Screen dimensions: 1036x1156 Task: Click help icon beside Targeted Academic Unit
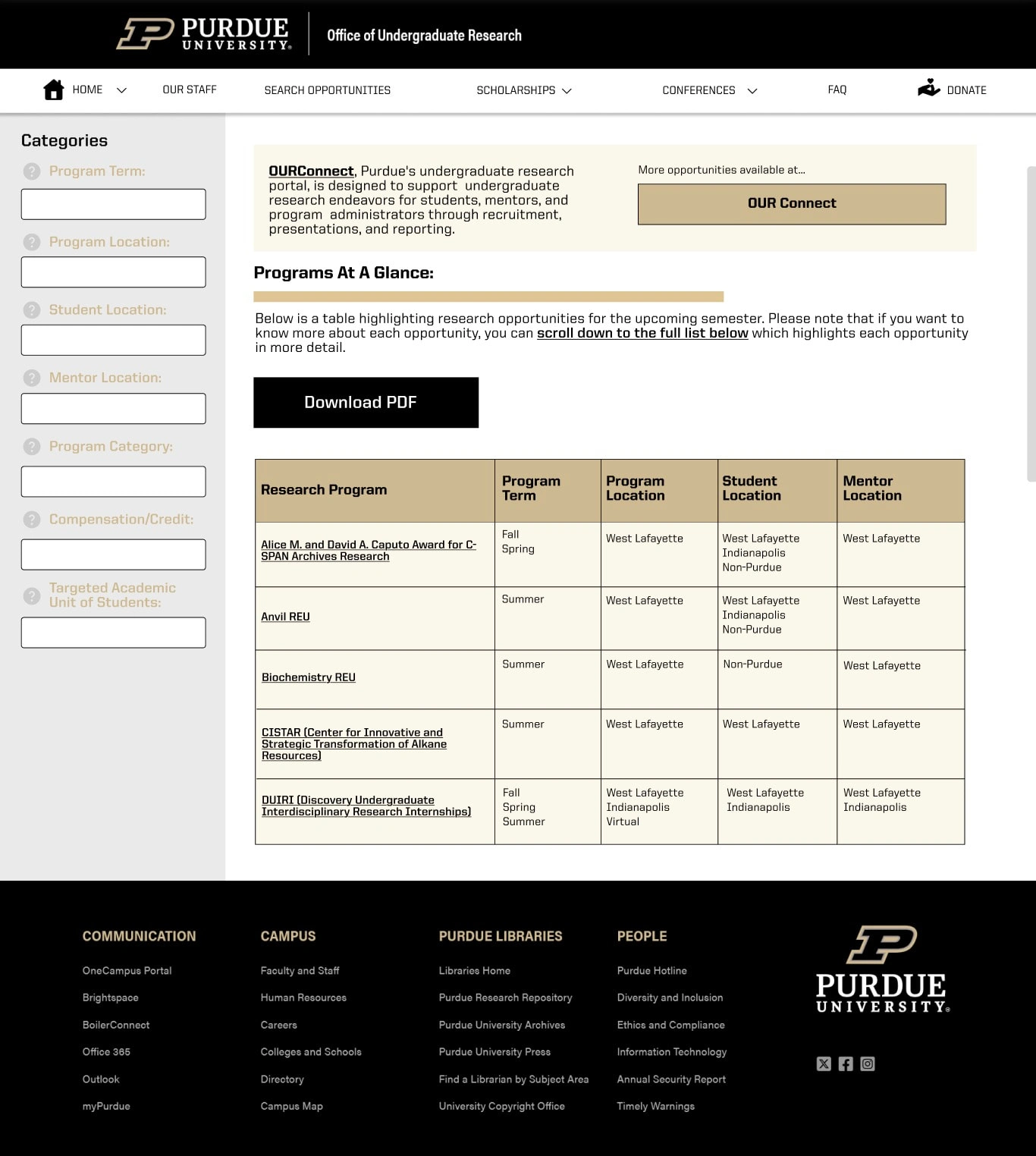[32, 595]
